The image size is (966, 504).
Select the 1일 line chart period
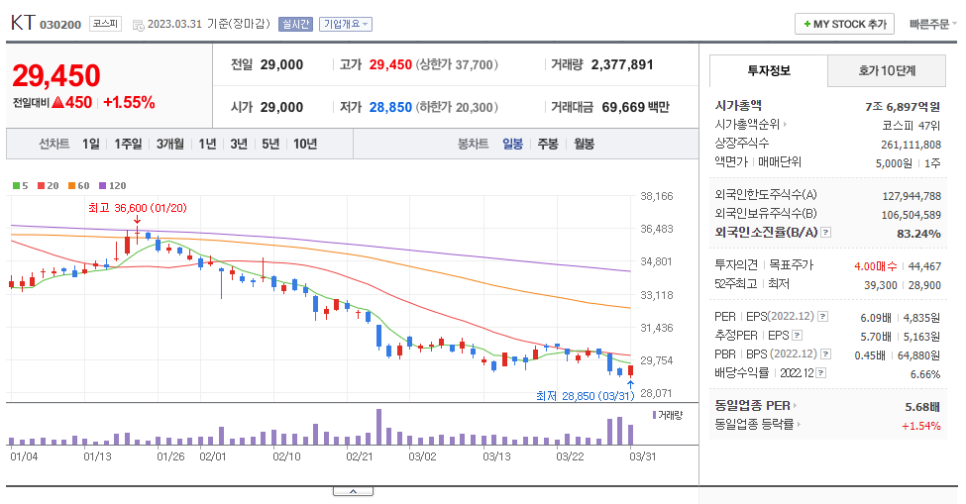91,144
